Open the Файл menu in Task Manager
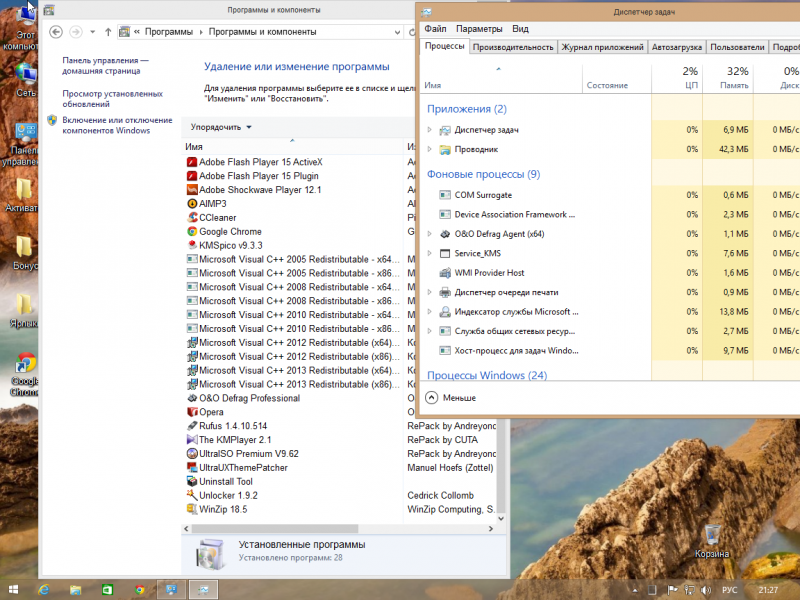 (x=435, y=29)
